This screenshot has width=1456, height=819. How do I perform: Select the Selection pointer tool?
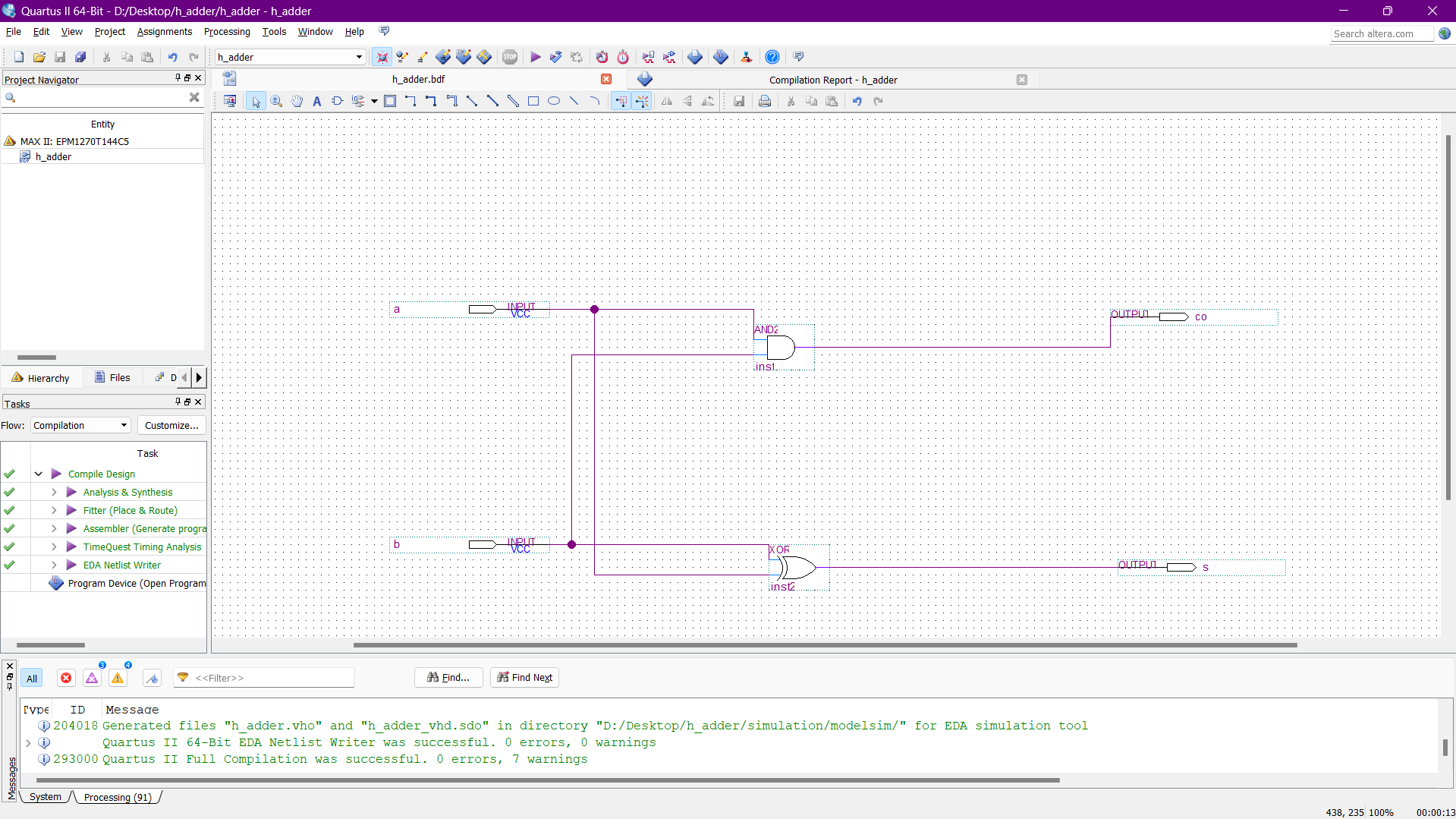pos(256,101)
